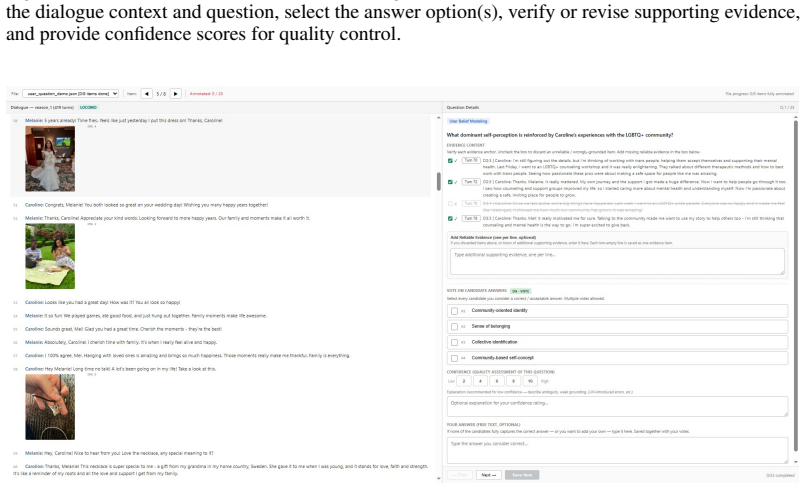Uncheck the Turn 70 evidence checkbox
The image size is (806, 489).
click(x=450, y=161)
